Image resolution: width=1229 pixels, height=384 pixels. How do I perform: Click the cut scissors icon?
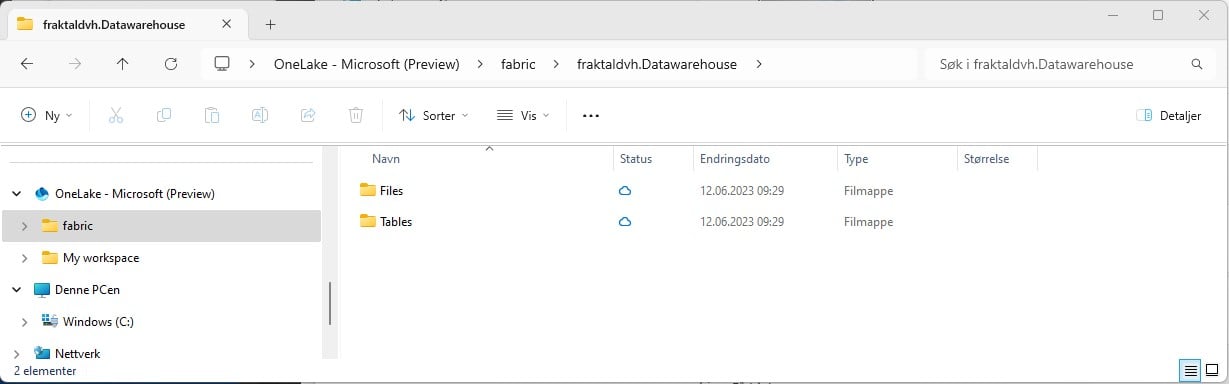(x=116, y=115)
